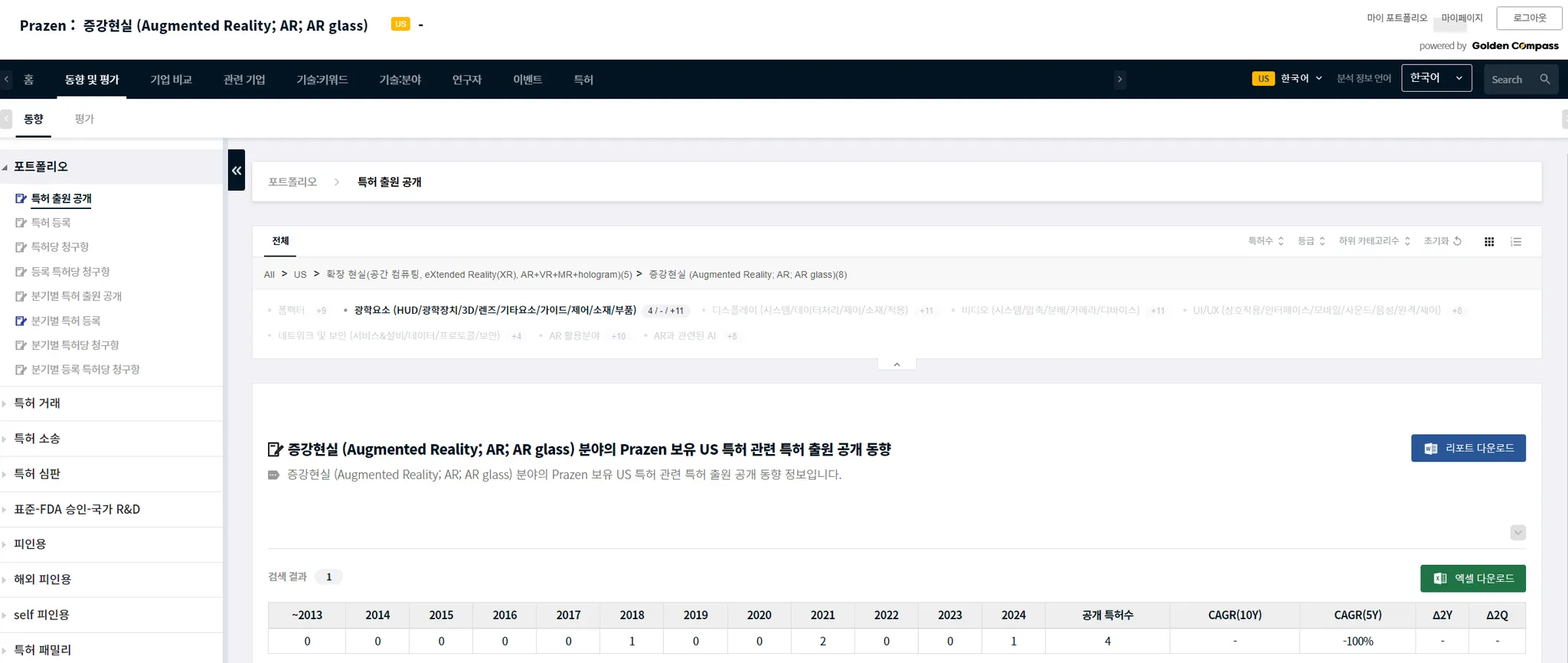Open 특허 출원 공개 in sidebar

[x=61, y=198]
